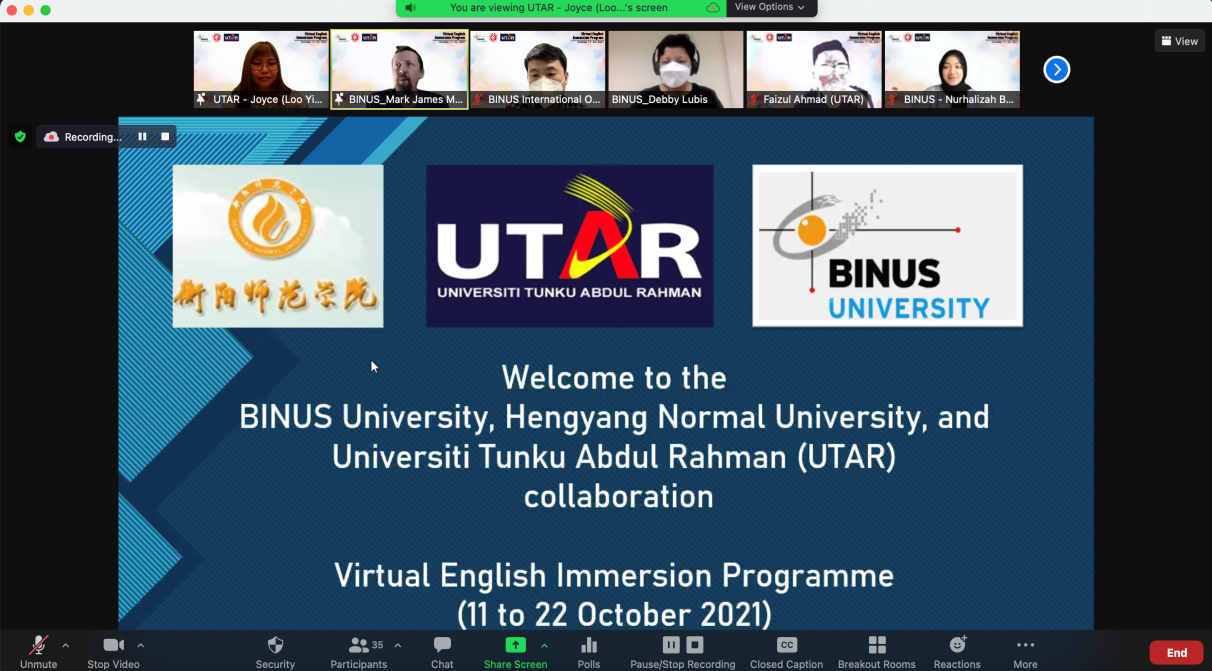
Task: Open the Security shield options
Action: pyautogui.click(x=275, y=646)
